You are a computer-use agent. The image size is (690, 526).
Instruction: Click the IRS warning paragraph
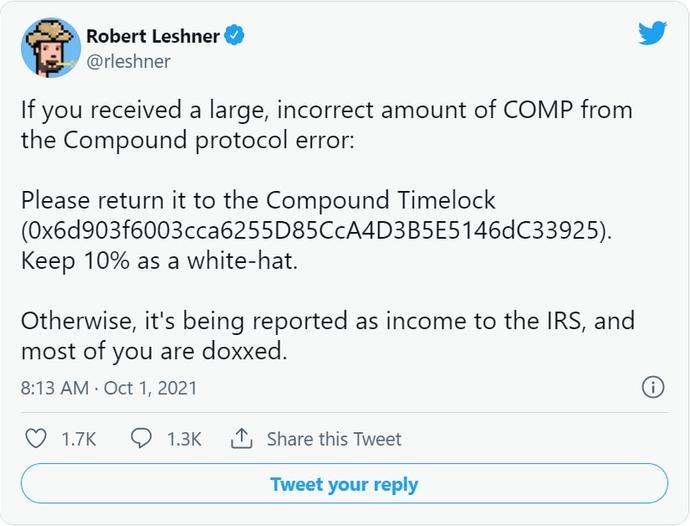point(328,336)
